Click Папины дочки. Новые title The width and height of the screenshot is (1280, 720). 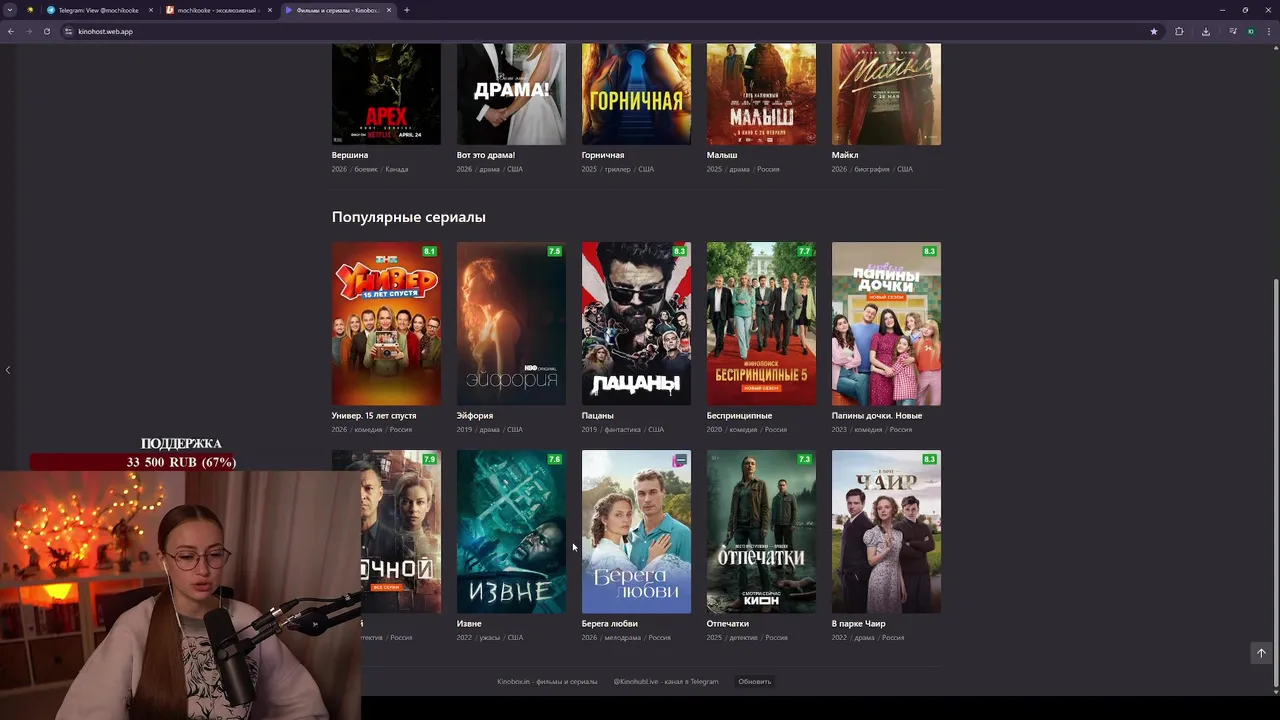click(877, 415)
